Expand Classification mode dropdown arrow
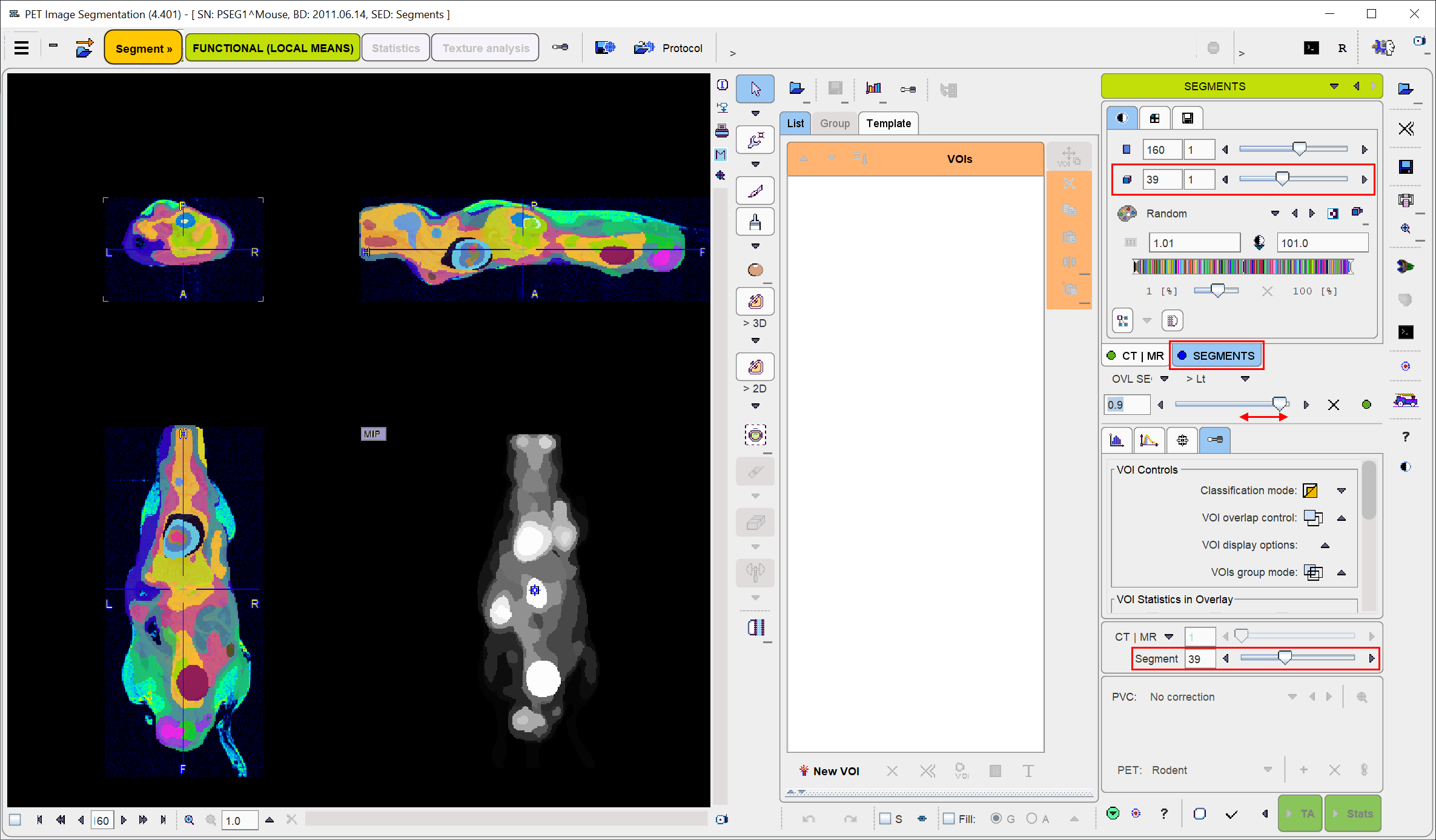The height and width of the screenshot is (840, 1436). 1342,491
